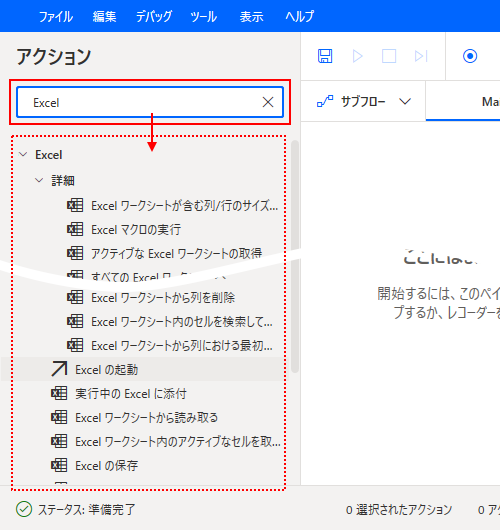Viewport: 500px width, 530px height.
Task: Select Excel ワークシートから列を削除 action
Action: pos(163,297)
